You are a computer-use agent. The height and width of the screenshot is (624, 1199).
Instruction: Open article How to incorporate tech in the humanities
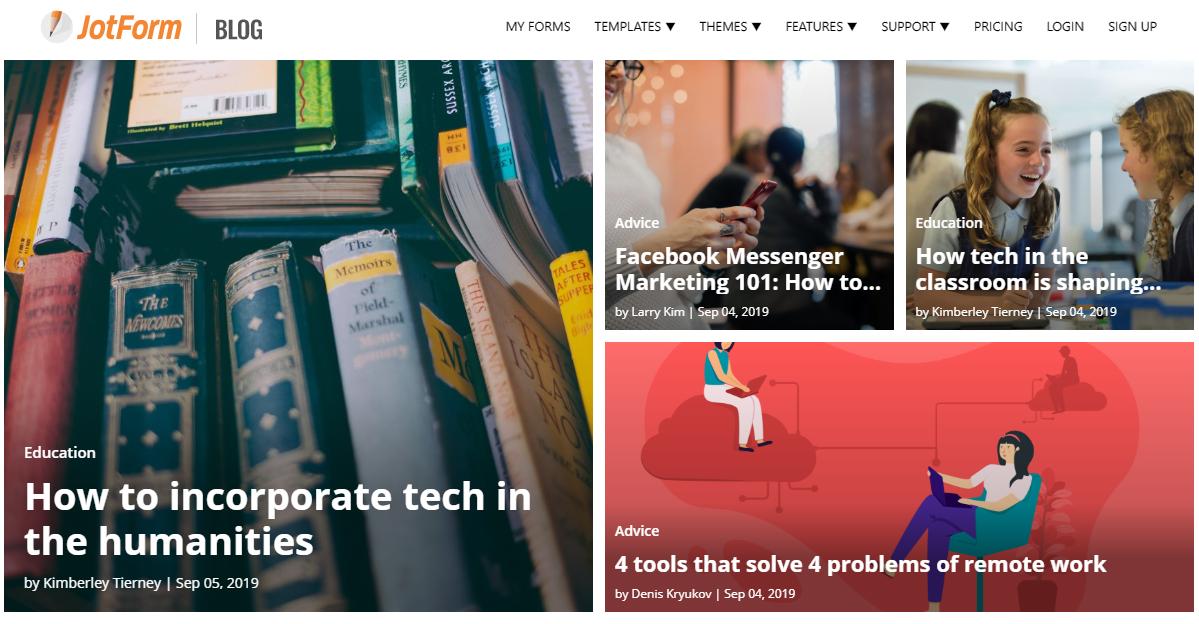pyautogui.click(x=278, y=518)
